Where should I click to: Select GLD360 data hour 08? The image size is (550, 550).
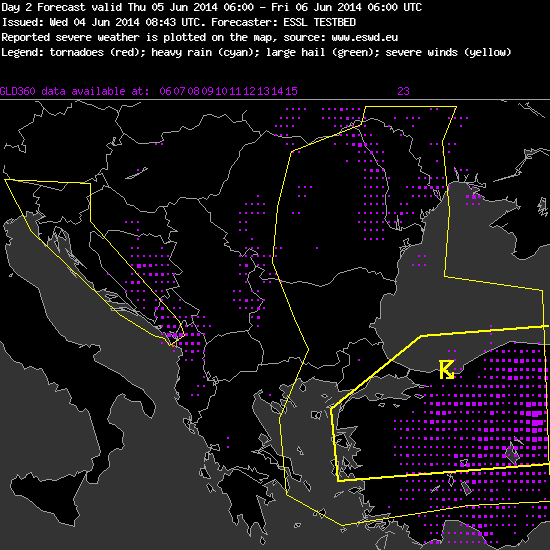coord(193,92)
